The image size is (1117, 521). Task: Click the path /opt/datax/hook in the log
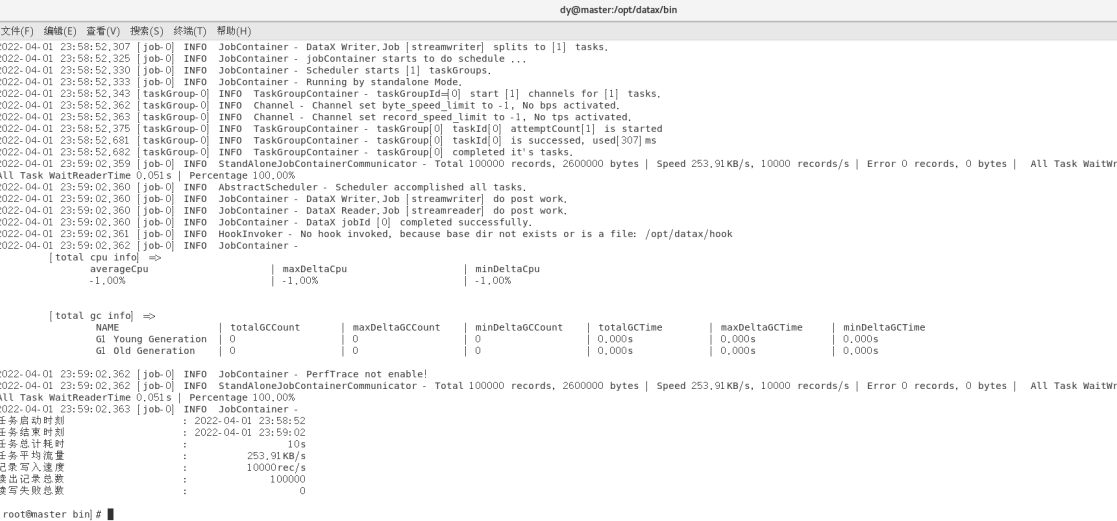tap(688, 234)
